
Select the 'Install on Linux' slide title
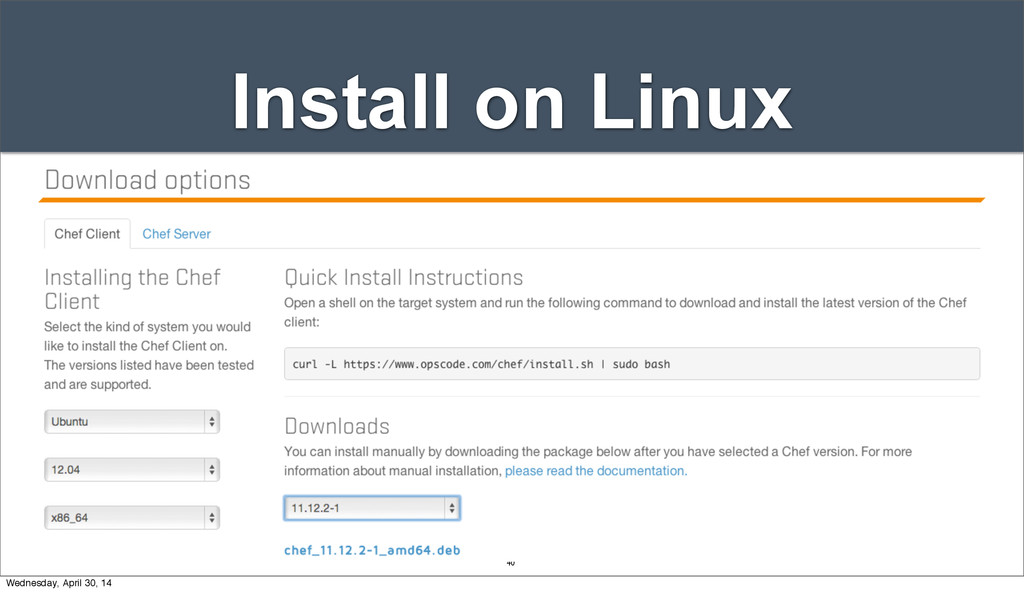tap(512, 104)
